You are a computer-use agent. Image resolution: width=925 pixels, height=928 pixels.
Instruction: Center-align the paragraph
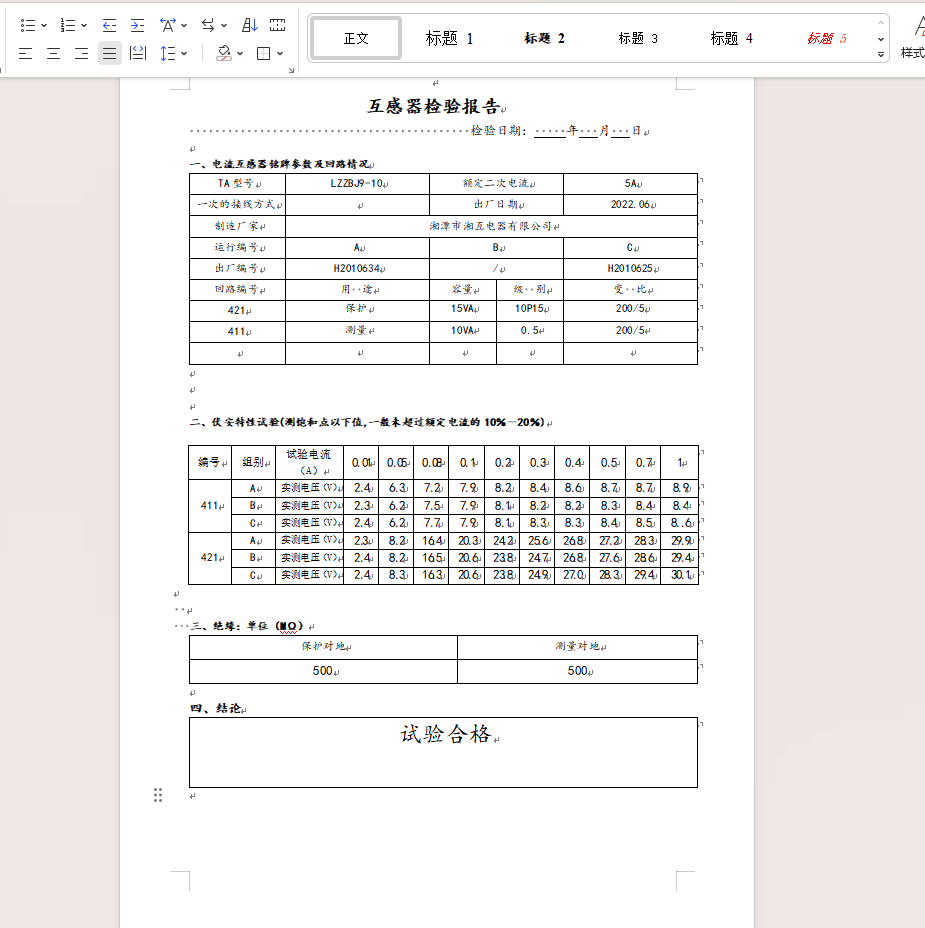click(x=53, y=54)
